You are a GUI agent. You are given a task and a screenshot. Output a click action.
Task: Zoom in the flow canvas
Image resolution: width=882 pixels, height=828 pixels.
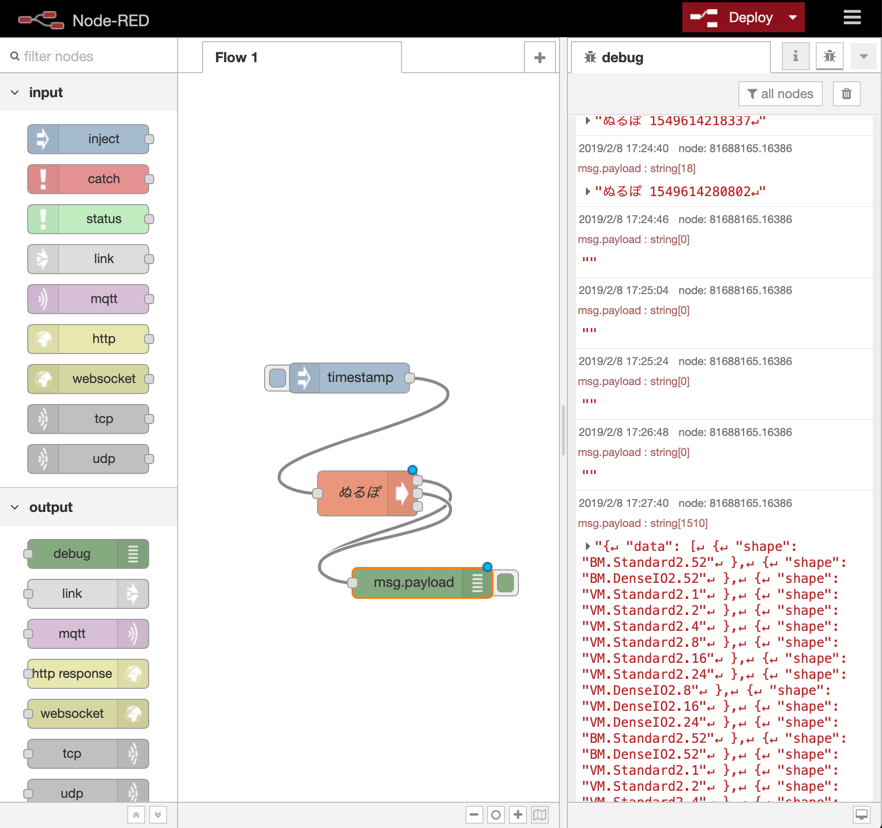(x=517, y=815)
